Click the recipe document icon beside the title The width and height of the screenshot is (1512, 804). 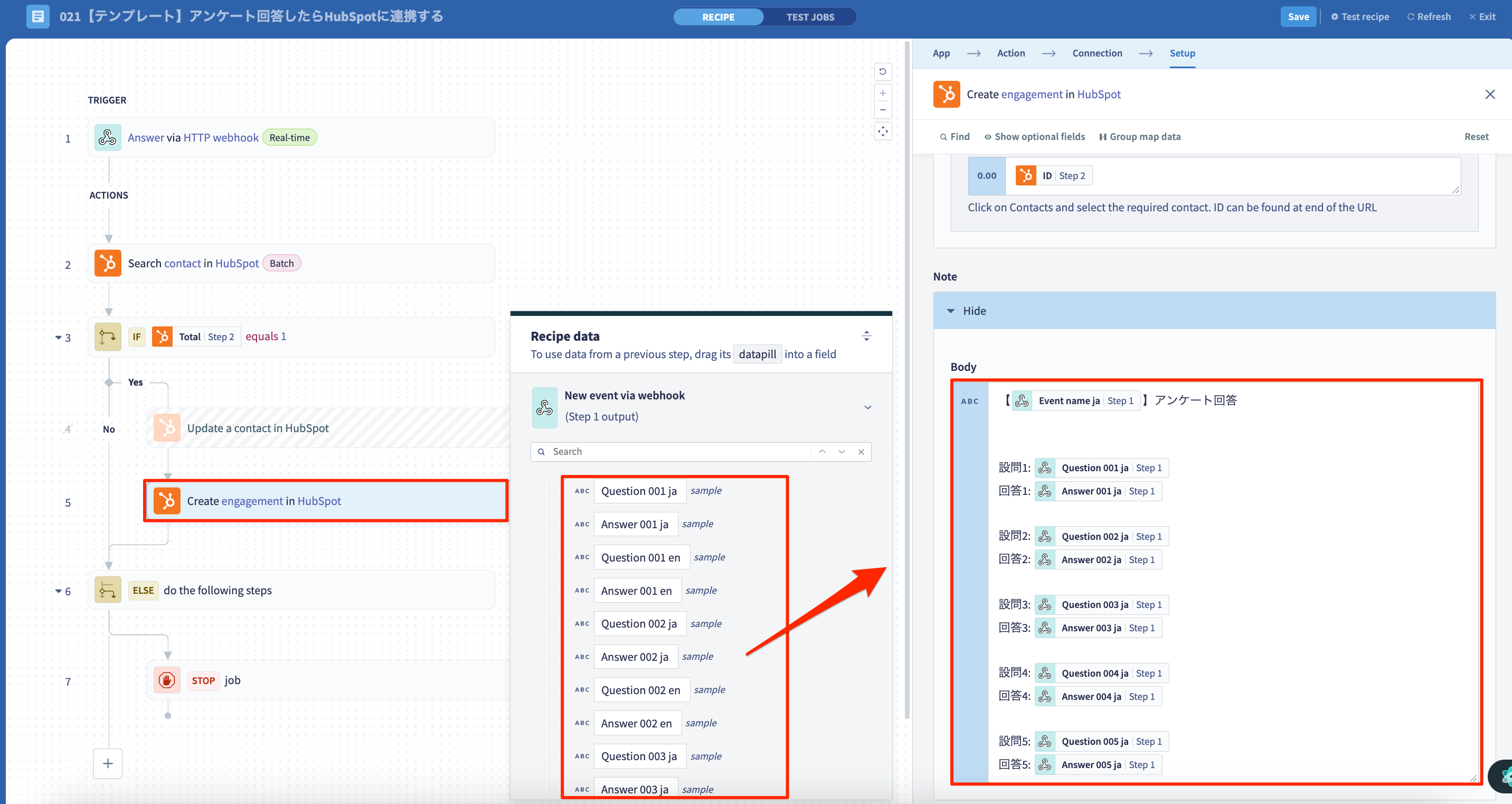point(37,16)
